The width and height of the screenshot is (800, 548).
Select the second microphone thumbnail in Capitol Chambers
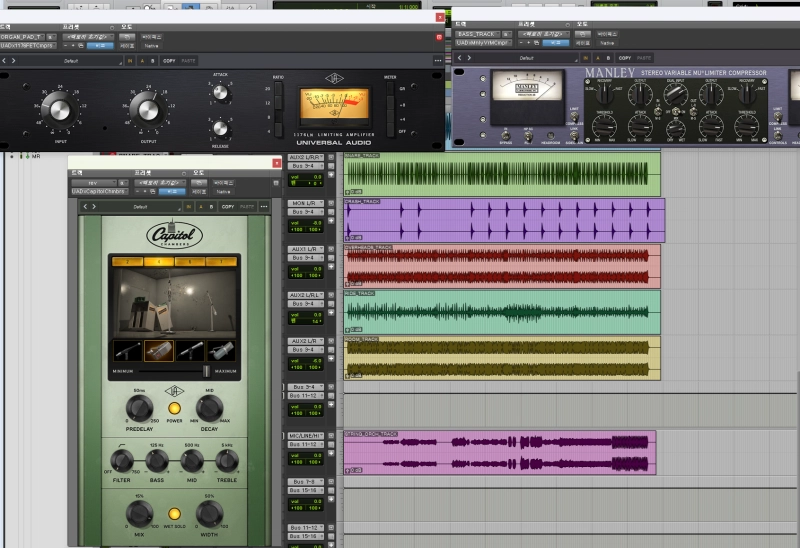tap(157, 351)
